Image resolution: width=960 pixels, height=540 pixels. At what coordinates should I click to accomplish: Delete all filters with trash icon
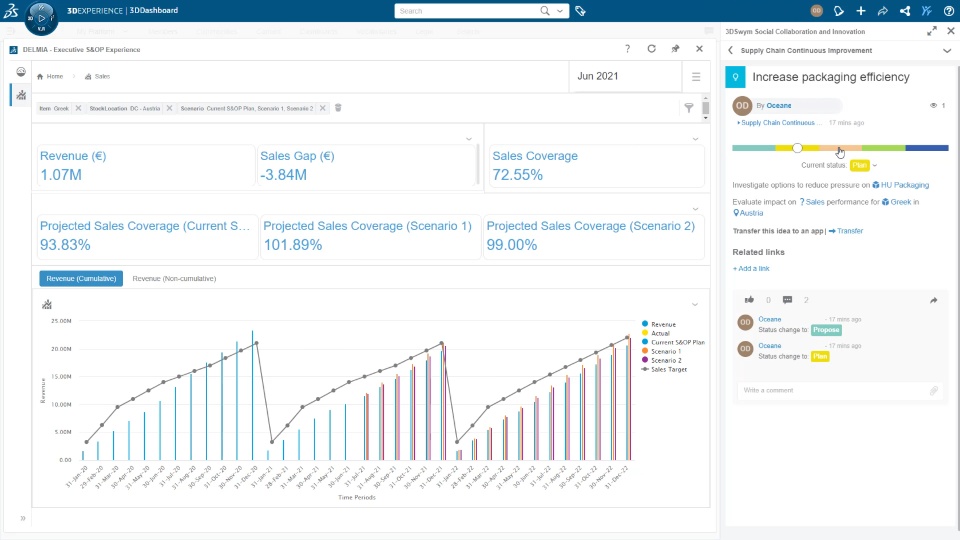coord(338,108)
